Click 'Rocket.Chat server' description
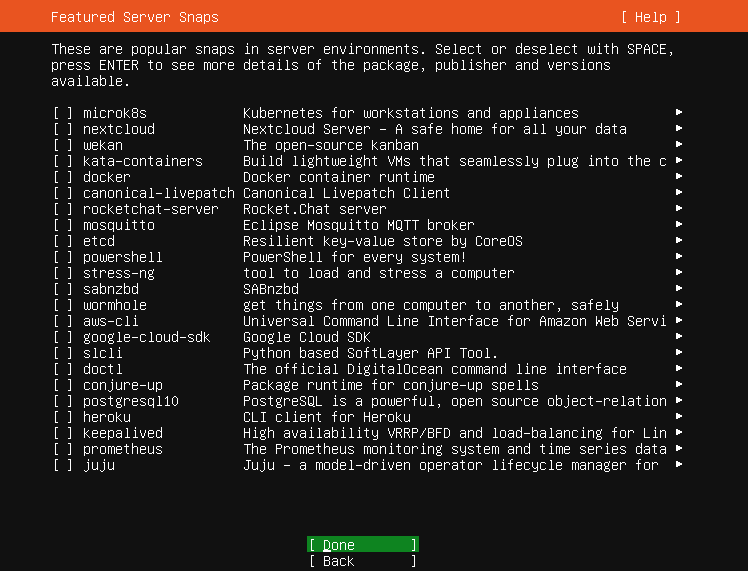748x571 pixels. coord(315,209)
